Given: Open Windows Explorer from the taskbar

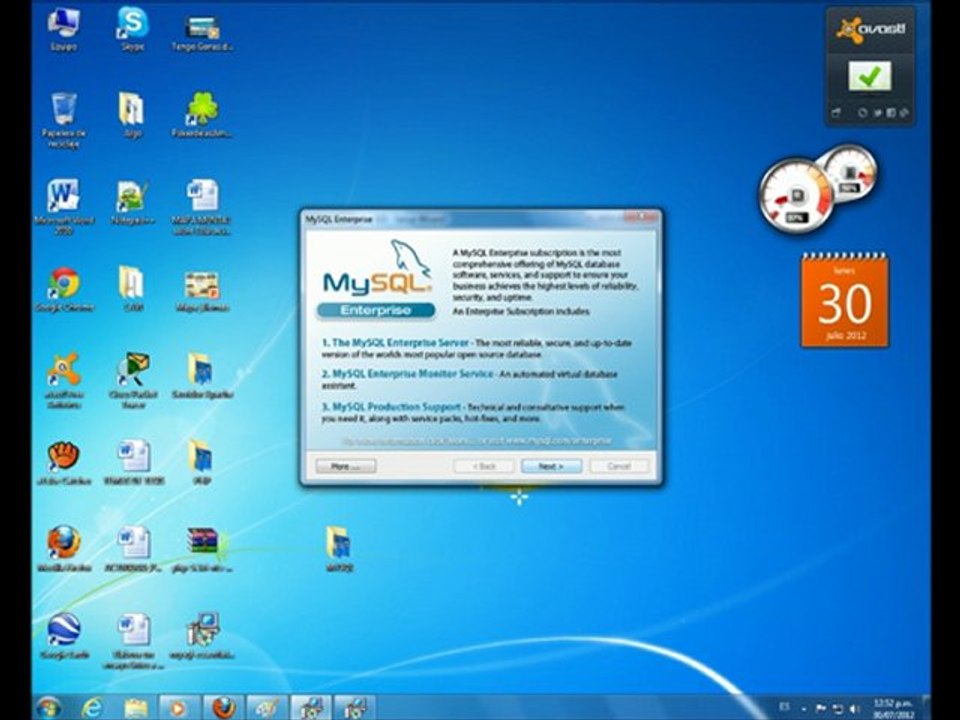Looking at the screenshot, I should click(135, 708).
